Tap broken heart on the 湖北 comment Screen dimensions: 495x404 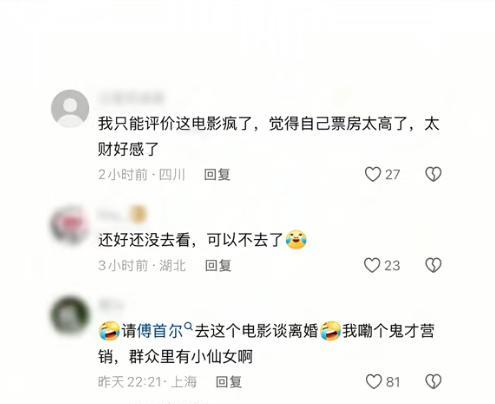(x=433, y=265)
